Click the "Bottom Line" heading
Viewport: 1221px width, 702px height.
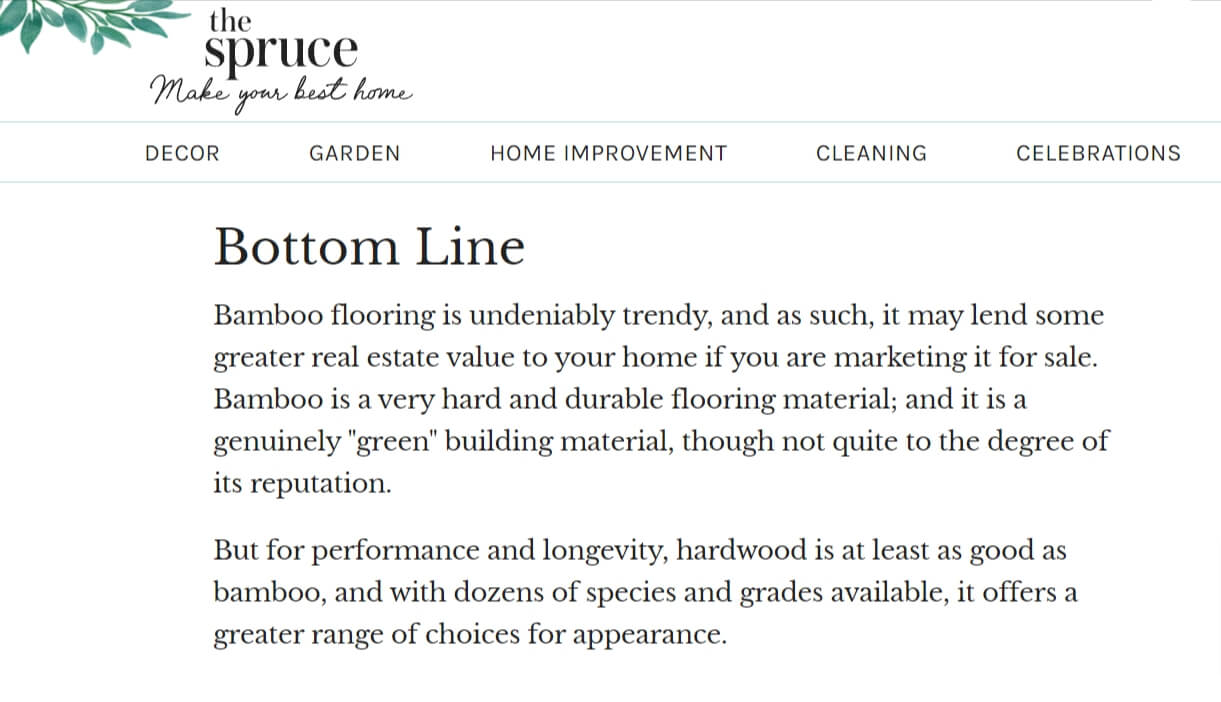[369, 246]
